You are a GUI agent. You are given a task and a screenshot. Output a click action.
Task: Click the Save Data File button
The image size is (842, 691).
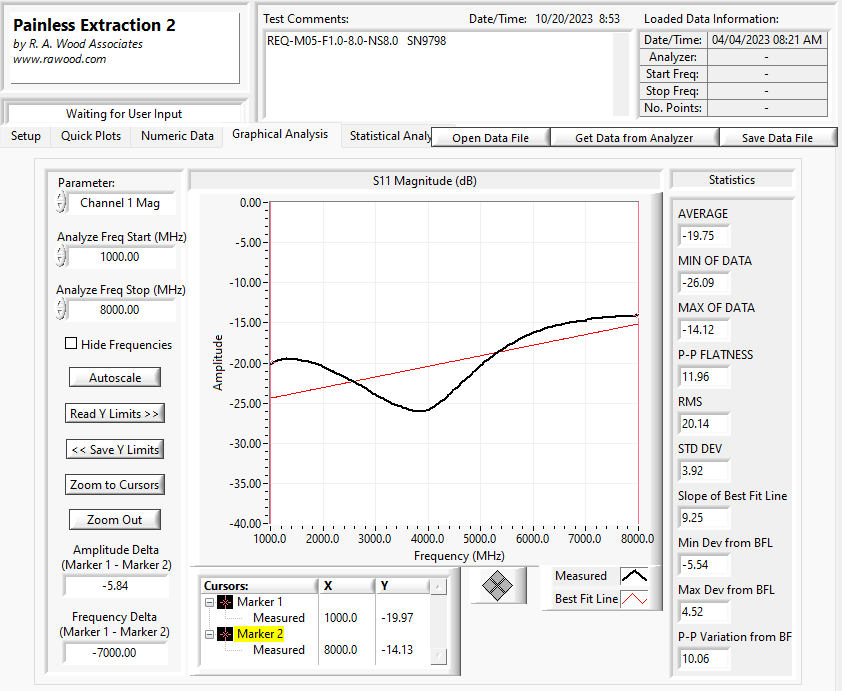point(777,137)
